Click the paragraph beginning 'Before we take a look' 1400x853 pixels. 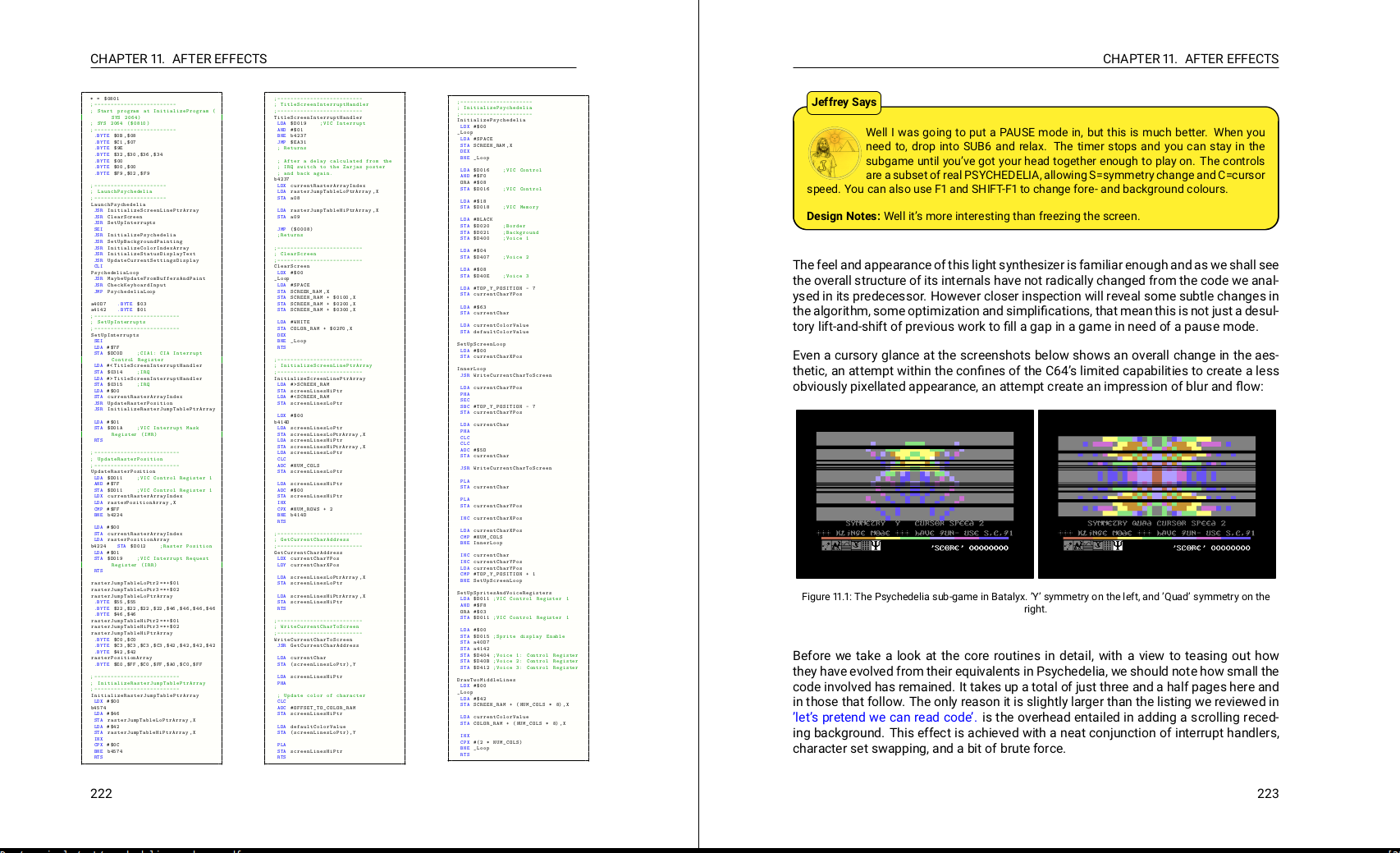1035,702
